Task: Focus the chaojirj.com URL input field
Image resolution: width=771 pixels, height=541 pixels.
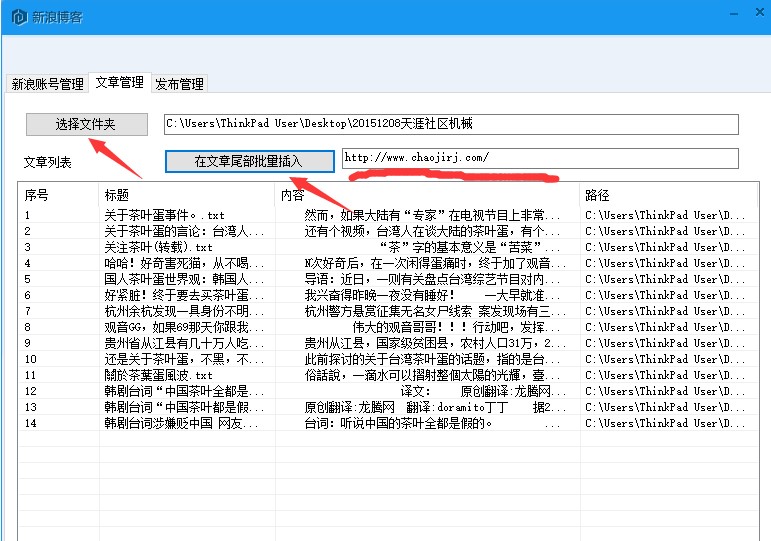Action: click(540, 158)
